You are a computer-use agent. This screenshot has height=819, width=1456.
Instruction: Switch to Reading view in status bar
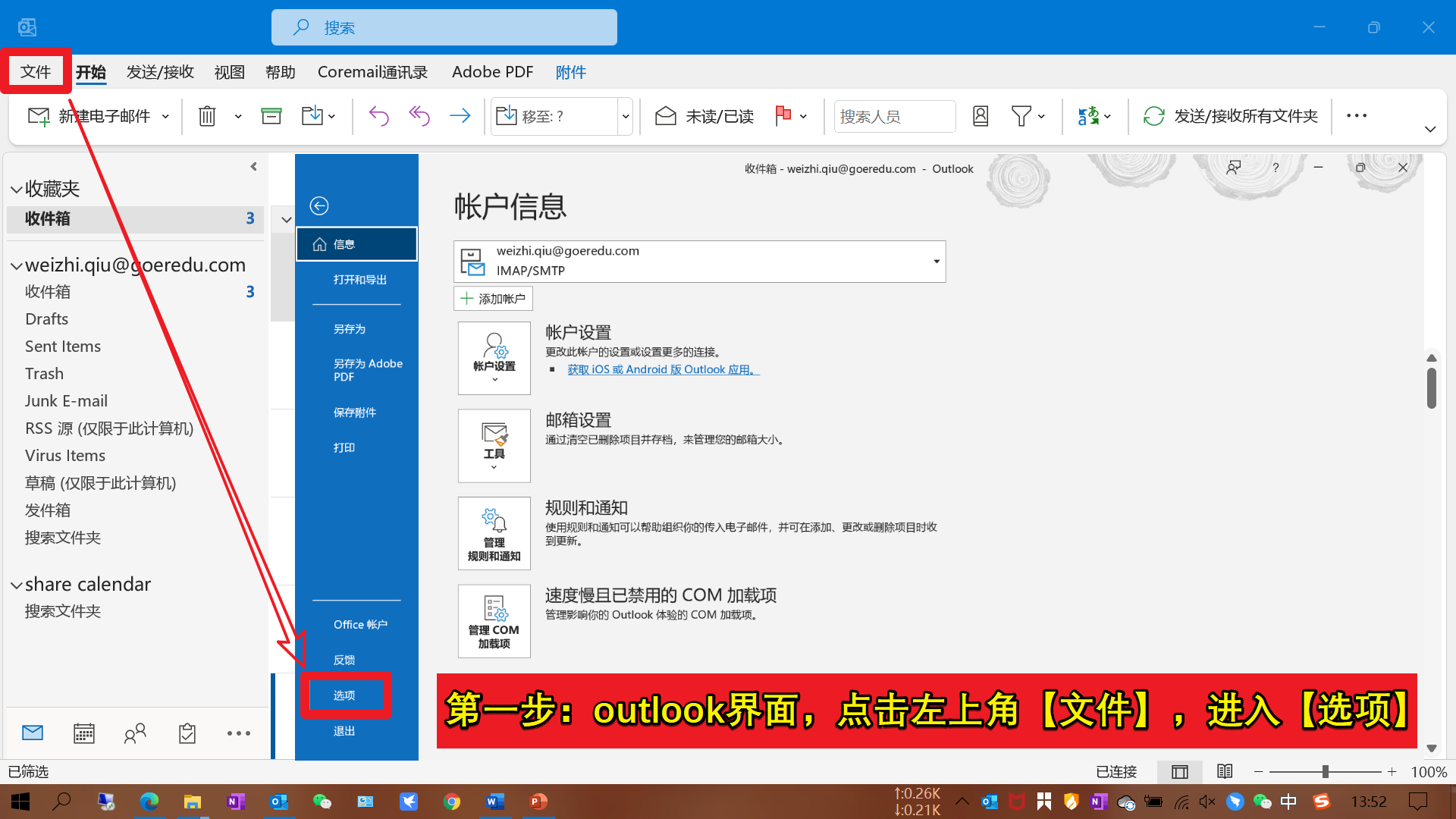(1225, 771)
